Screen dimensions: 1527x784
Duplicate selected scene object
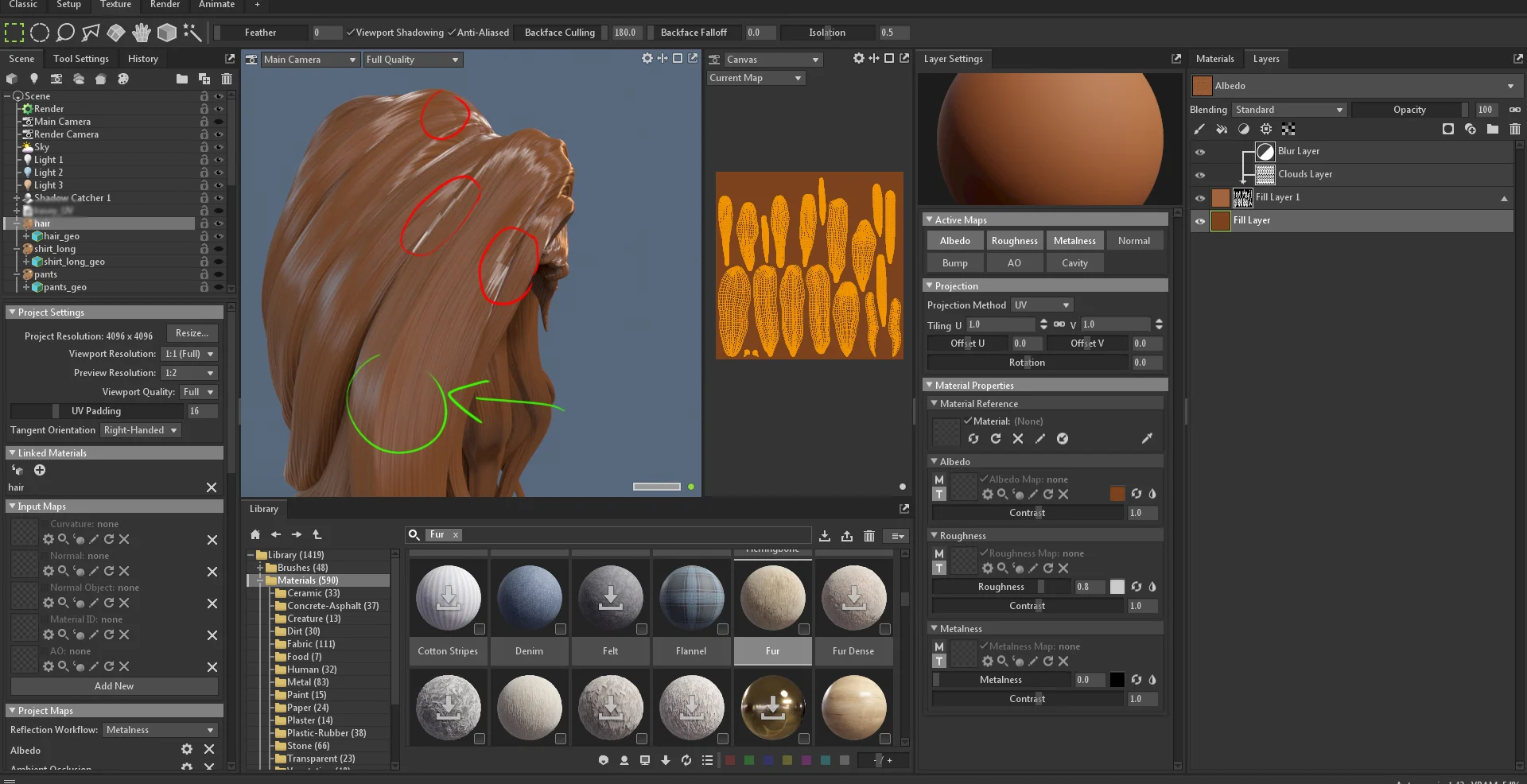204,79
